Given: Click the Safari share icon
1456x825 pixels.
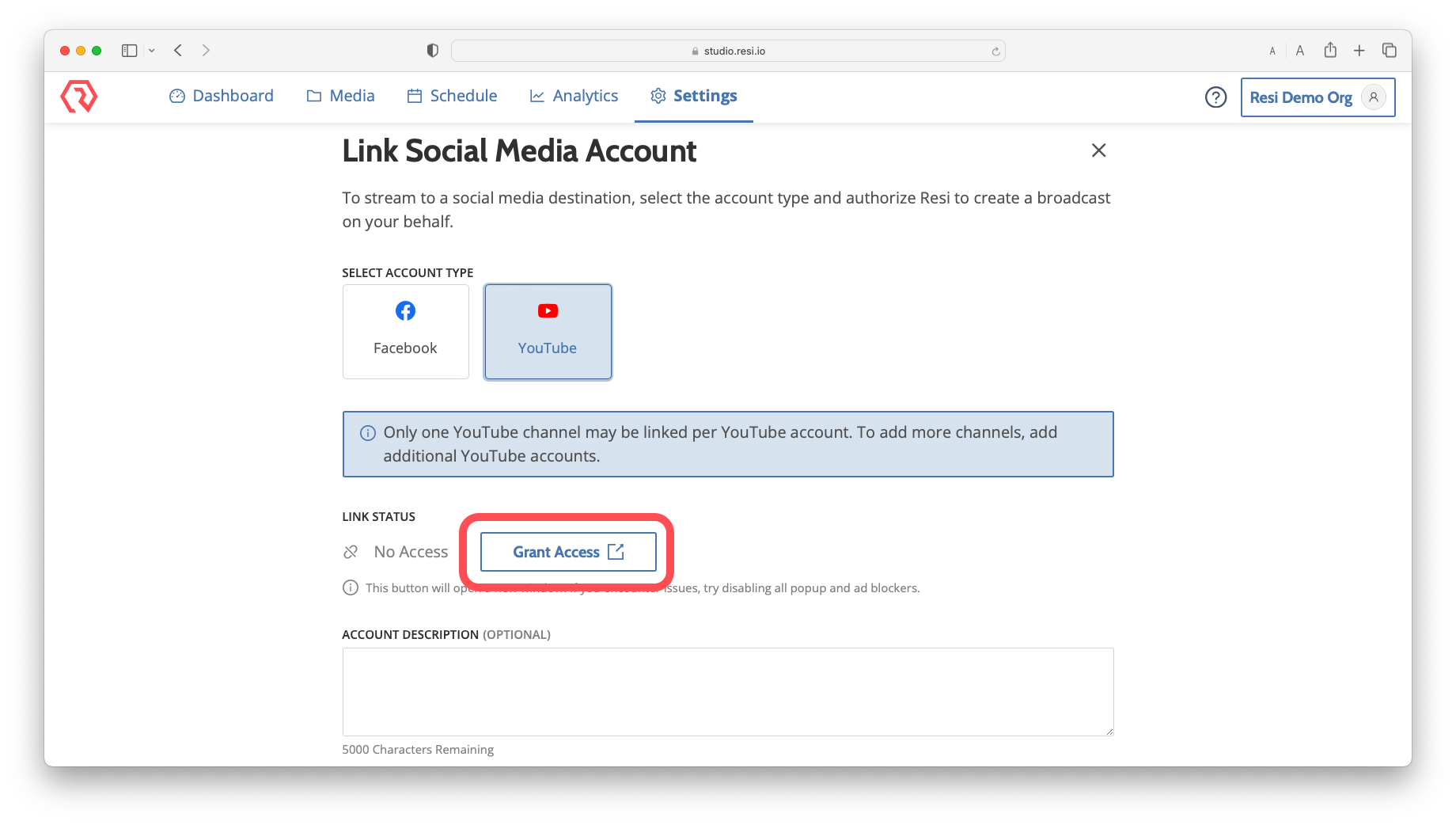Looking at the screenshot, I should (x=1330, y=51).
